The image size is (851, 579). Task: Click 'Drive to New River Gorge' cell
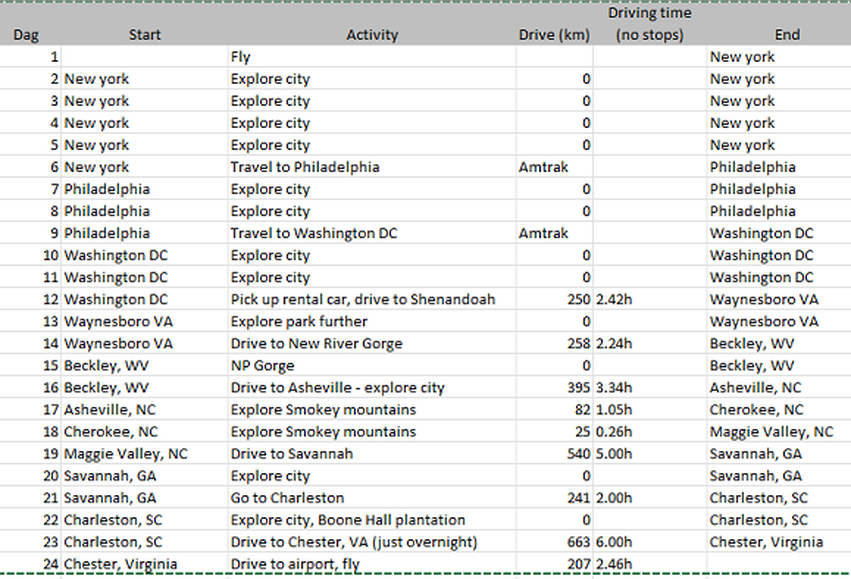pos(372,343)
